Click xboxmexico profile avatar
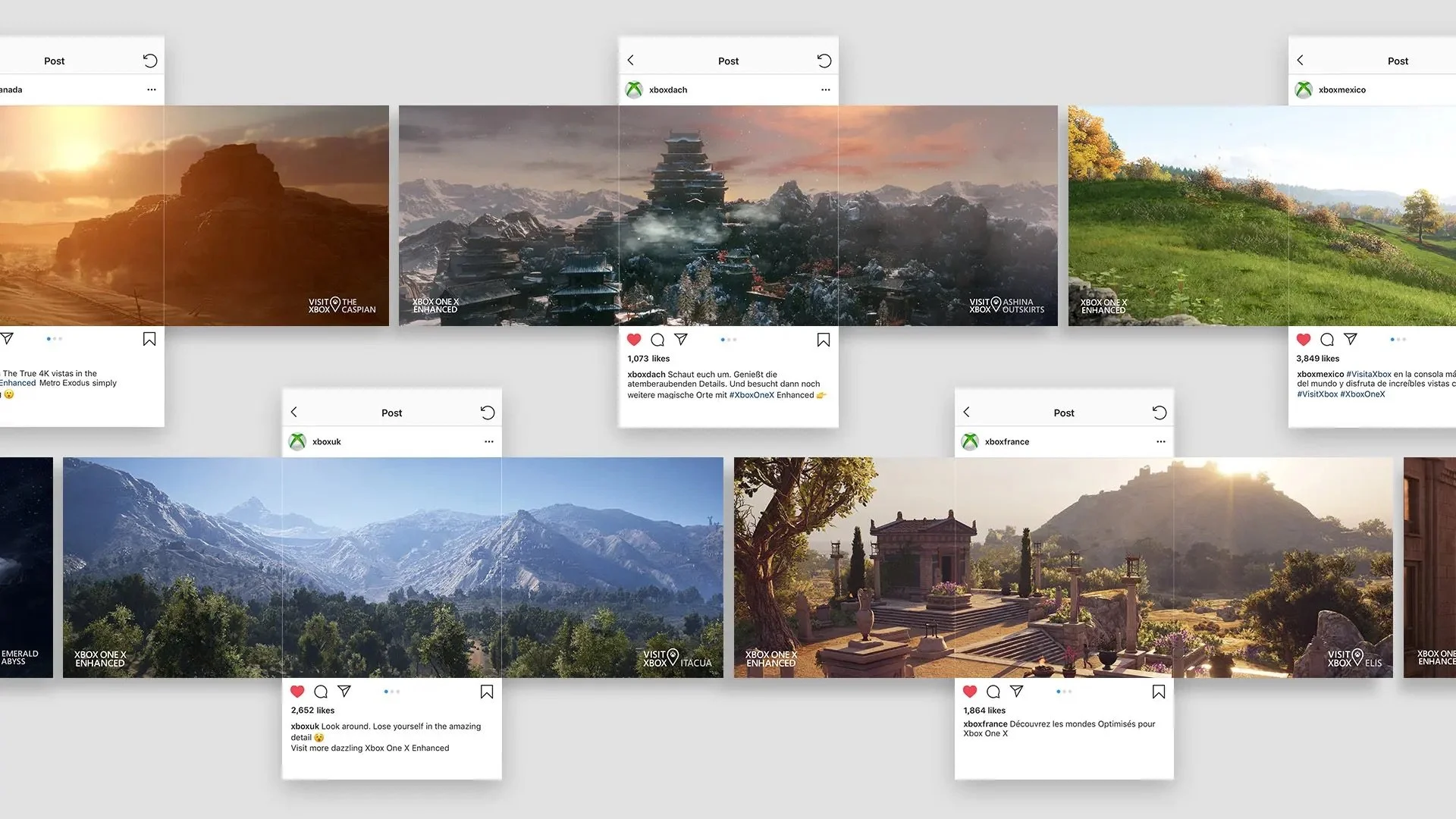Viewport: 1456px width, 819px height. click(x=1303, y=89)
